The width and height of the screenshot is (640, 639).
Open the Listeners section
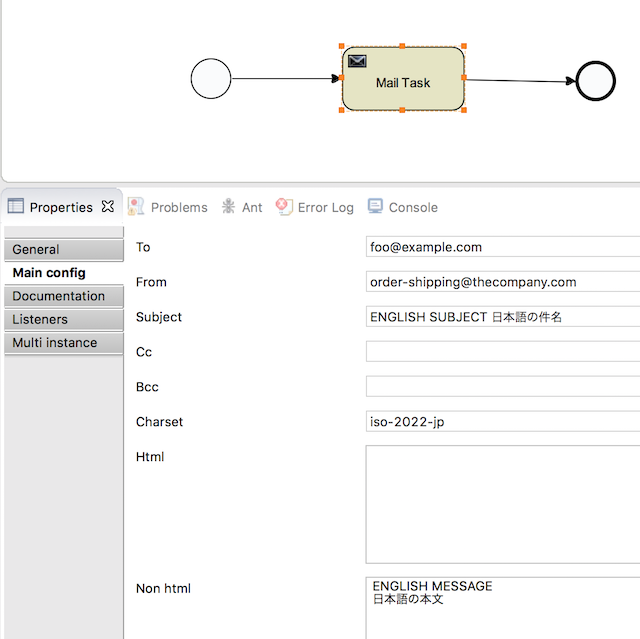(x=63, y=319)
